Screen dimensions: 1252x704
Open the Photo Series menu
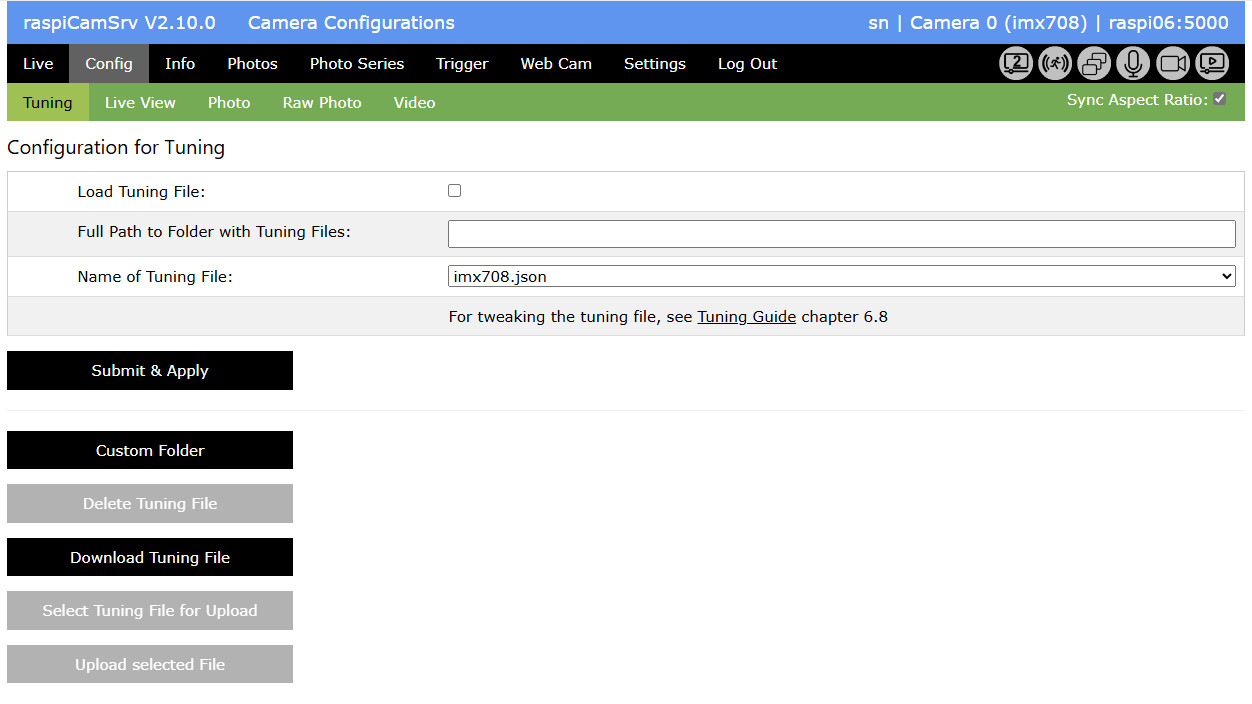coord(357,64)
